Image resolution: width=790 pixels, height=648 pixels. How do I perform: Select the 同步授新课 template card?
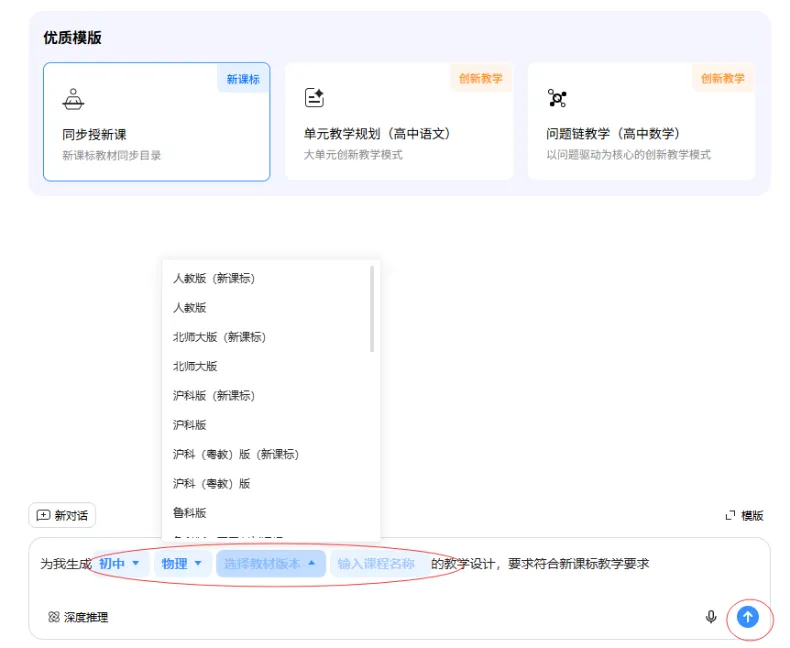coord(157,121)
